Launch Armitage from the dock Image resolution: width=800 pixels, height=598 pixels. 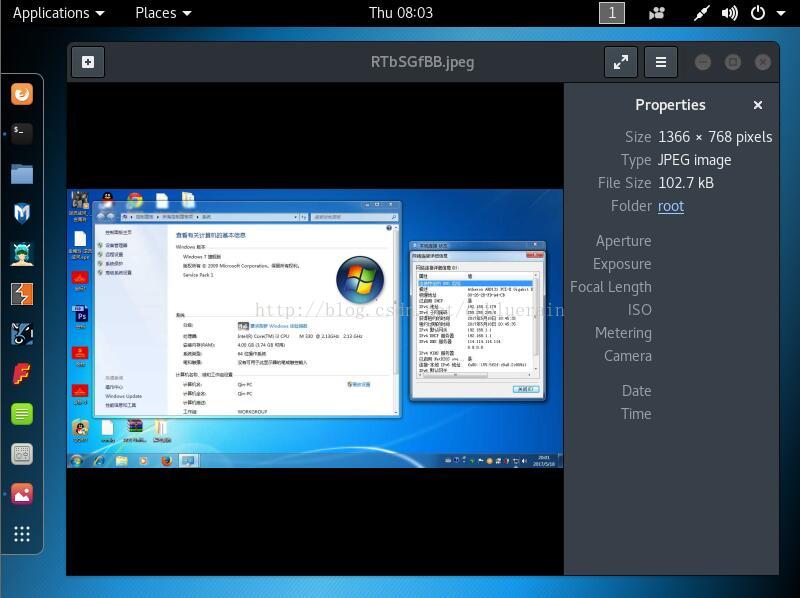pyautogui.click(x=22, y=254)
